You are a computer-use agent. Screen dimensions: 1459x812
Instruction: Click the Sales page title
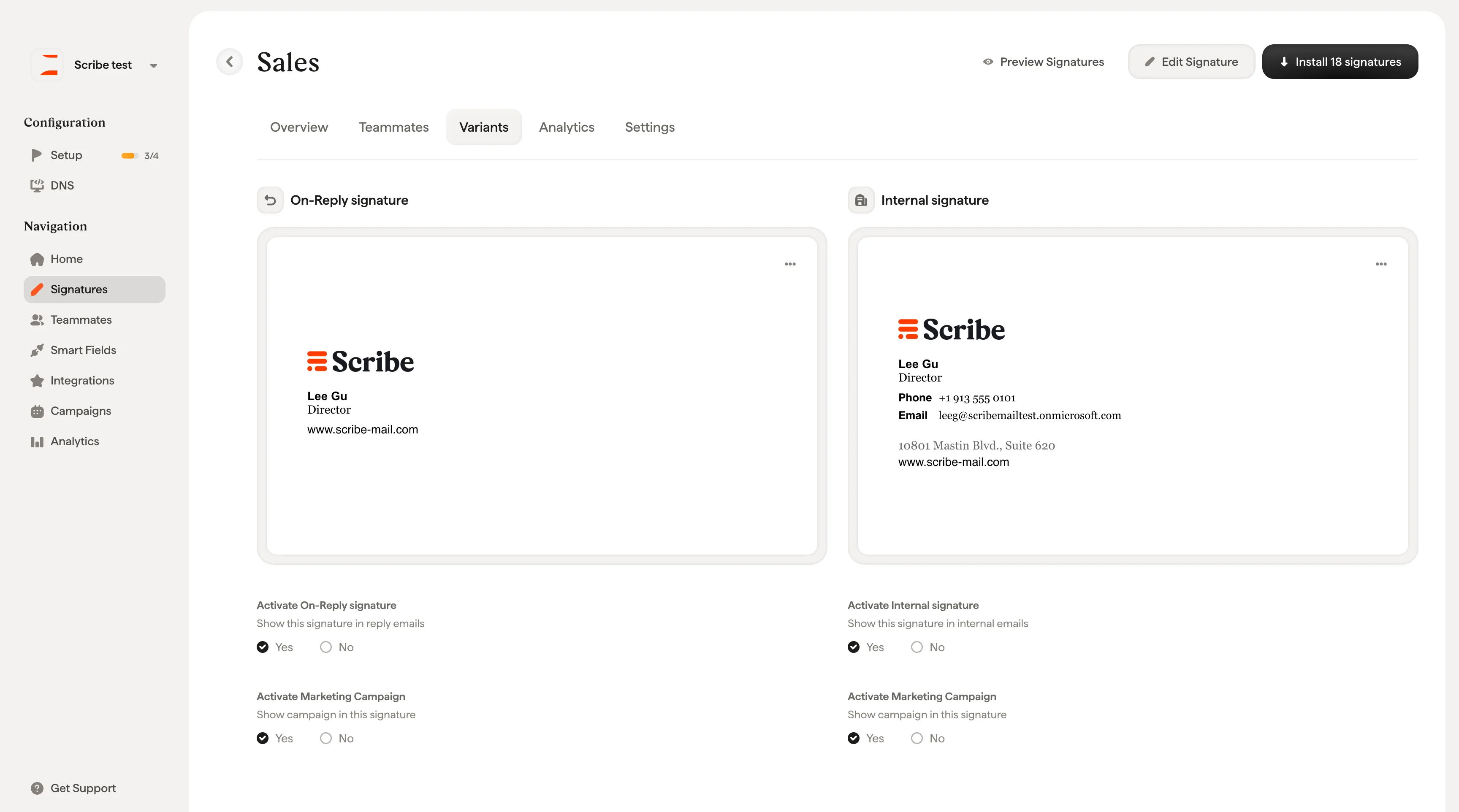tap(288, 62)
